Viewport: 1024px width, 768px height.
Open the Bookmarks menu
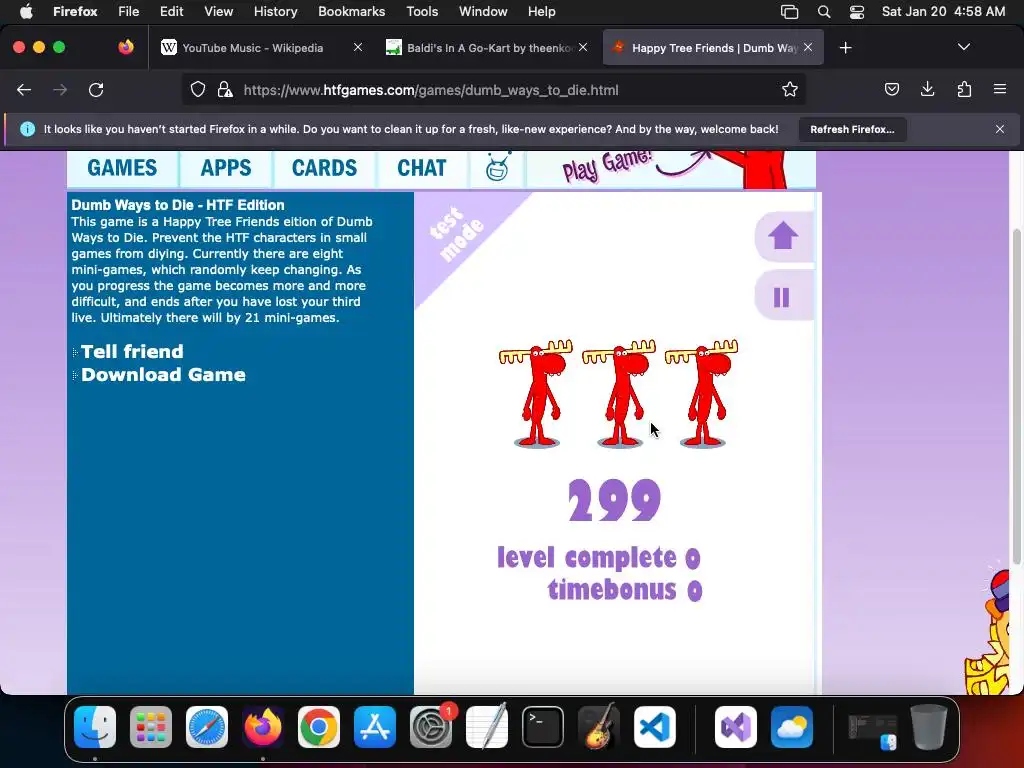pos(351,12)
